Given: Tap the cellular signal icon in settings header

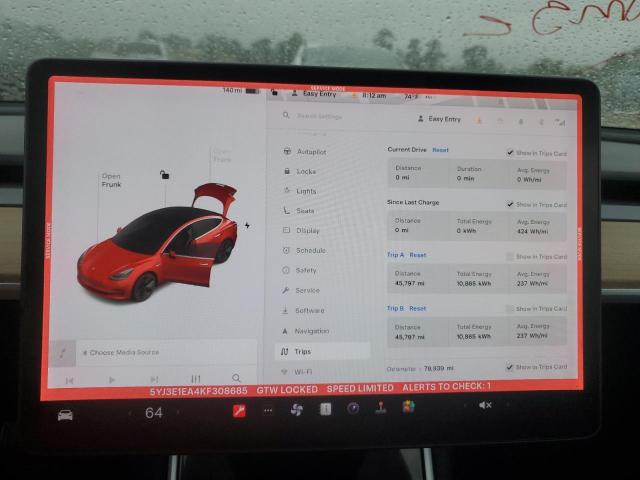Looking at the screenshot, I should pyautogui.click(x=560, y=122).
